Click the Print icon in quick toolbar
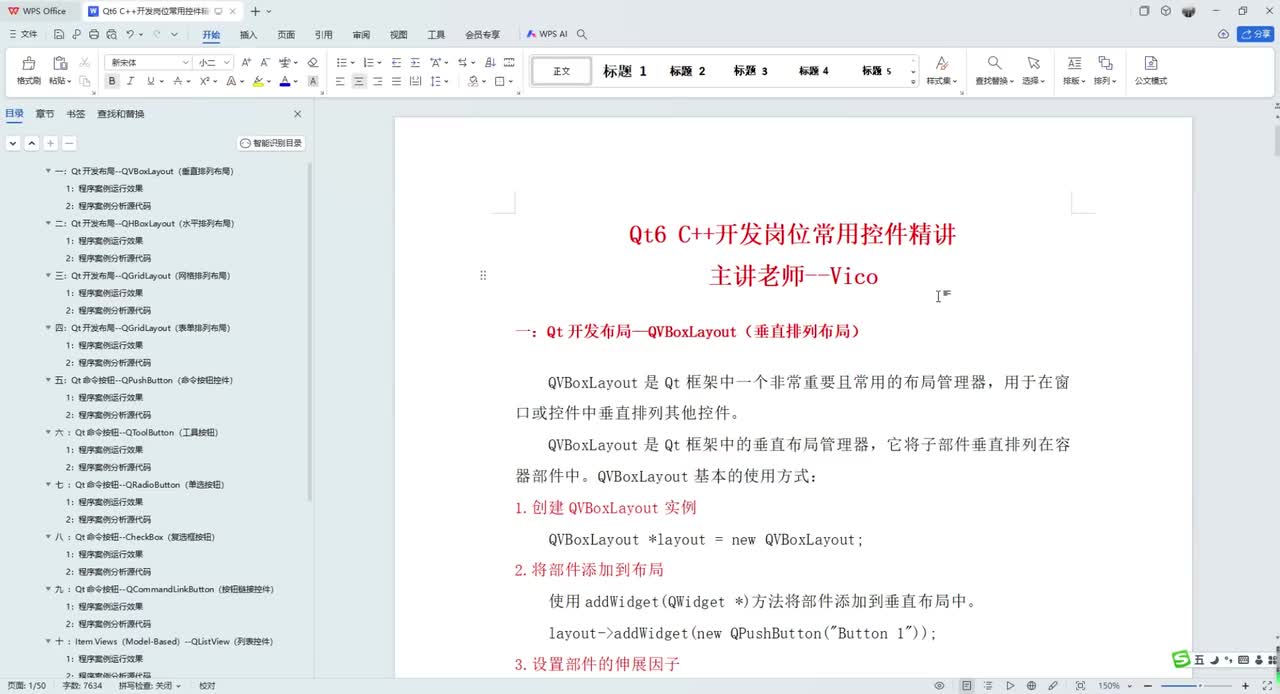Screen dimensions: 1280x694 [x=94, y=34]
